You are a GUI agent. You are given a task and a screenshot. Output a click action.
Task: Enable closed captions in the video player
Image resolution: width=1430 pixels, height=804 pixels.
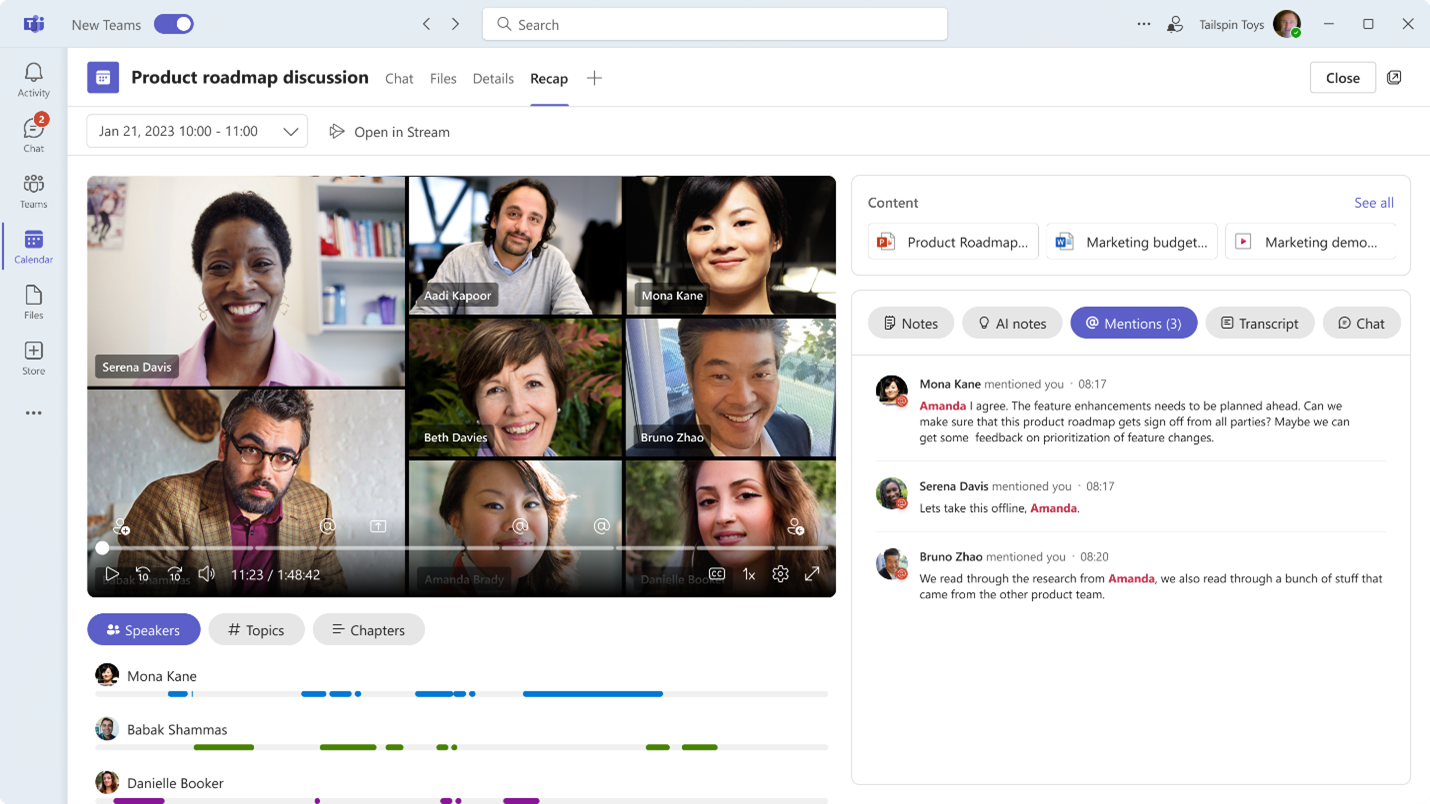716,573
